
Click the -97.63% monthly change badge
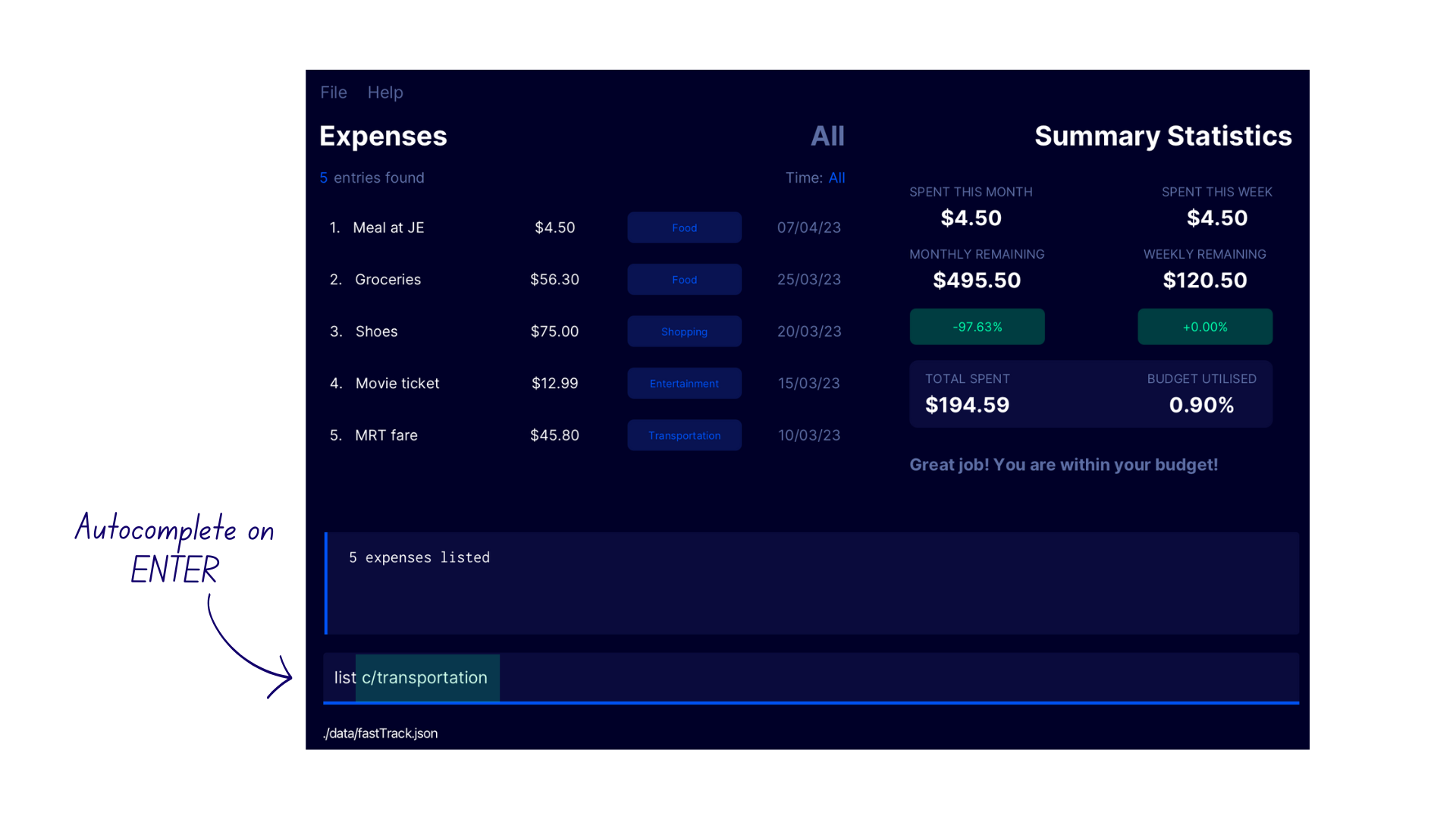pyautogui.click(x=977, y=327)
